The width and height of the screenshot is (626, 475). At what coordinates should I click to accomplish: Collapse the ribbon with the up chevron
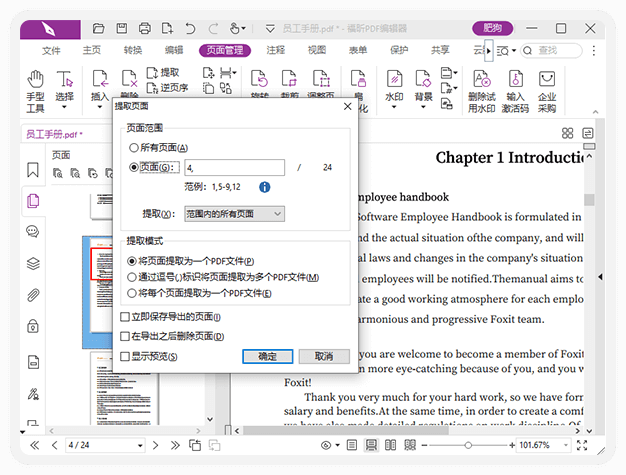click(x=595, y=112)
